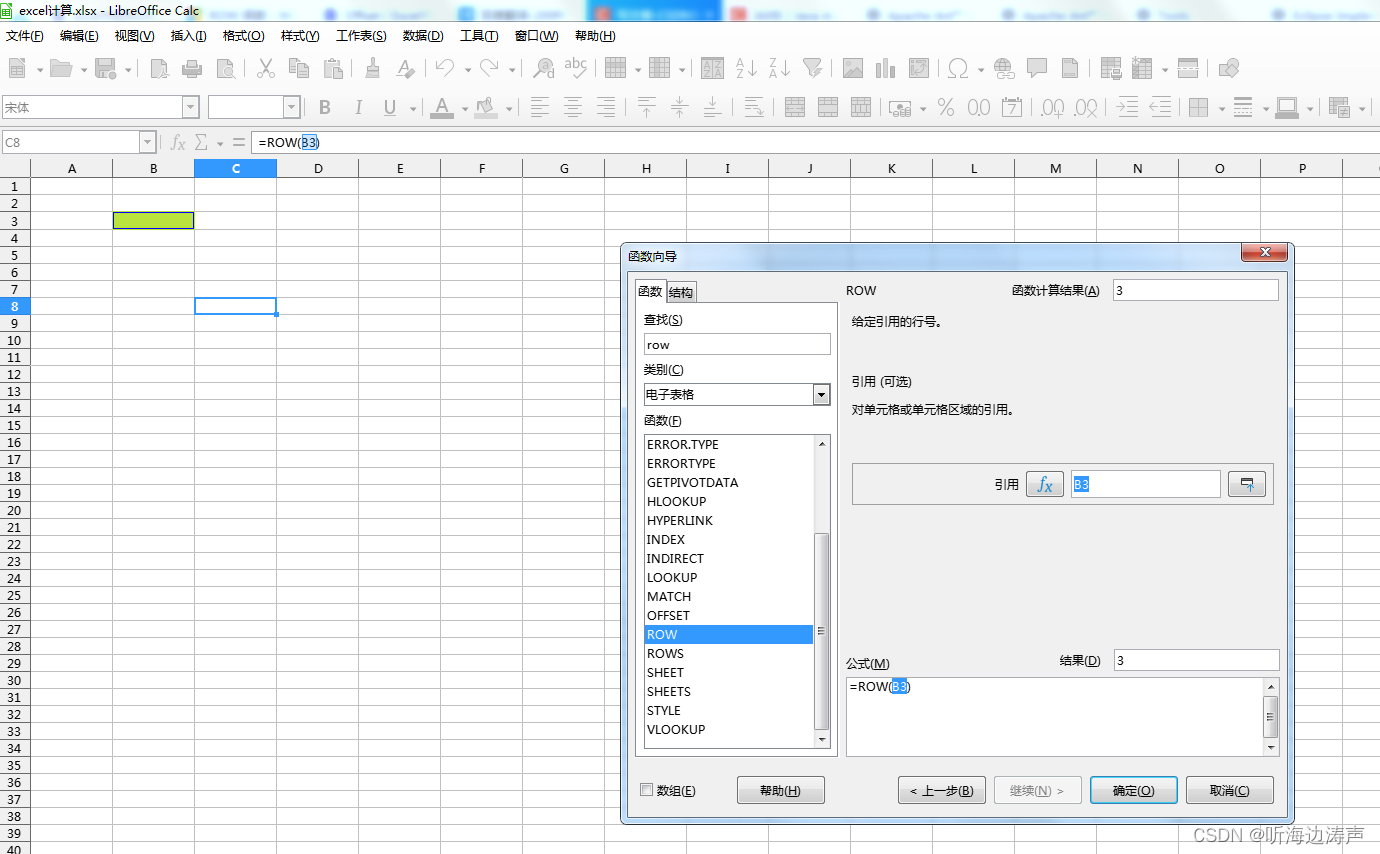Click the < 上一步(B) button

tap(942, 790)
